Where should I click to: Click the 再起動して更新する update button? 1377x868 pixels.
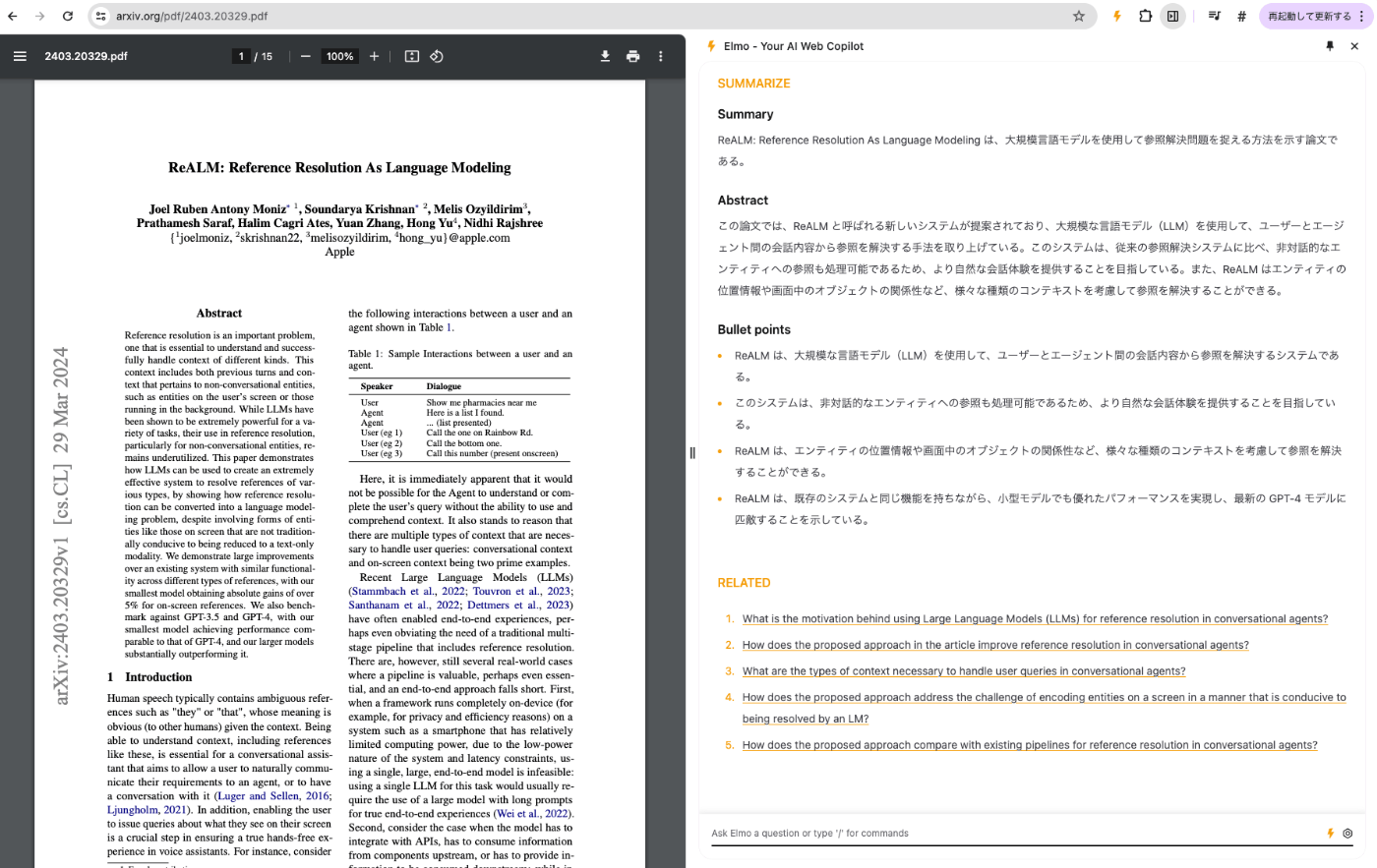[1309, 16]
